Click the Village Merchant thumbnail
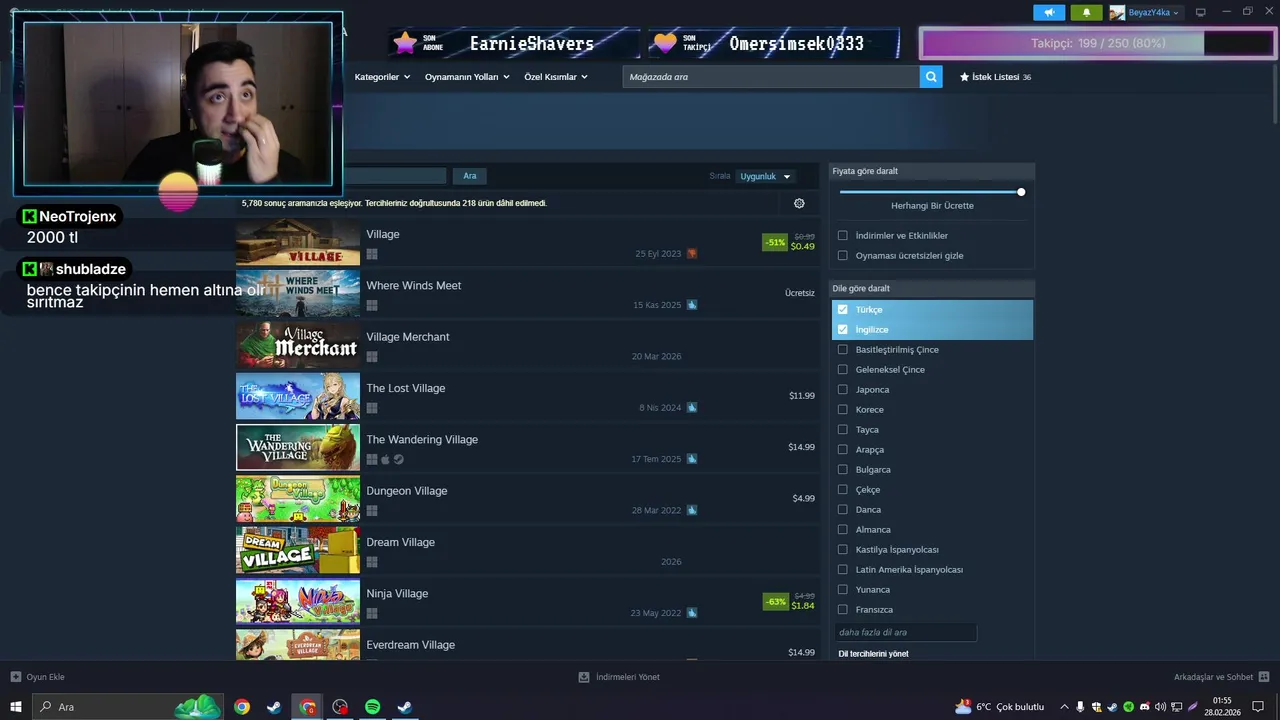This screenshot has height=720, width=1280. [x=298, y=345]
